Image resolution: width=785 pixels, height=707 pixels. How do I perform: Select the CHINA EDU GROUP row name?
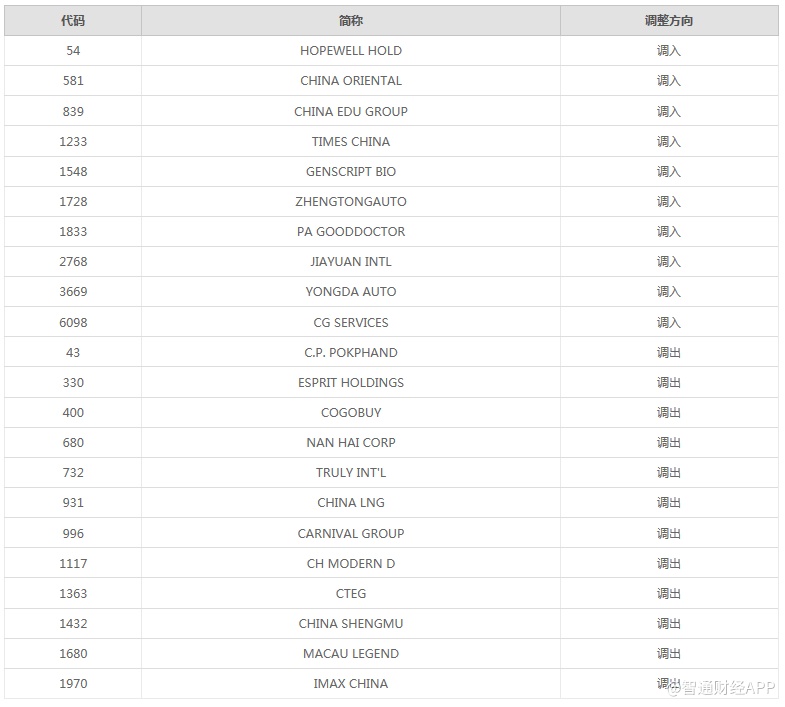pyautogui.click(x=351, y=111)
